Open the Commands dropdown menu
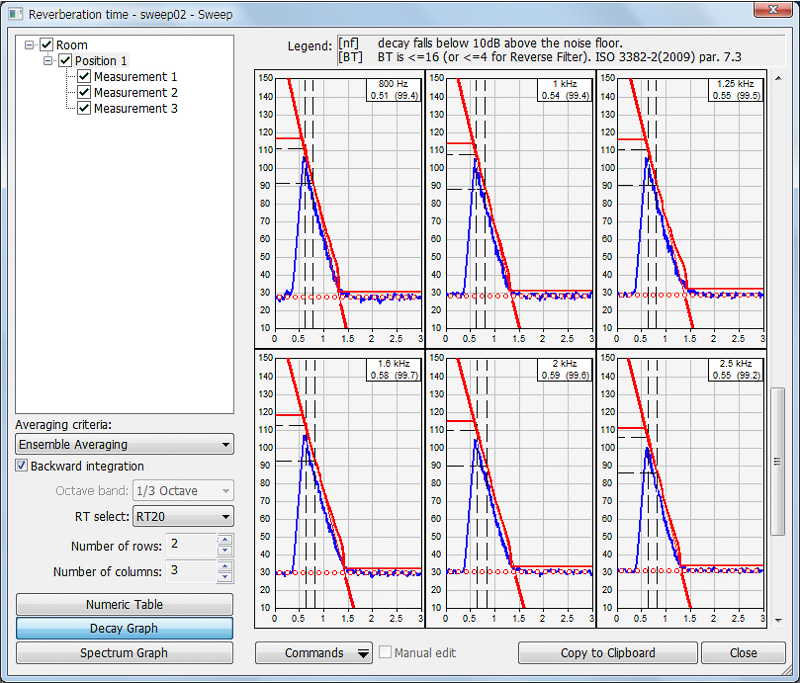 pos(314,653)
